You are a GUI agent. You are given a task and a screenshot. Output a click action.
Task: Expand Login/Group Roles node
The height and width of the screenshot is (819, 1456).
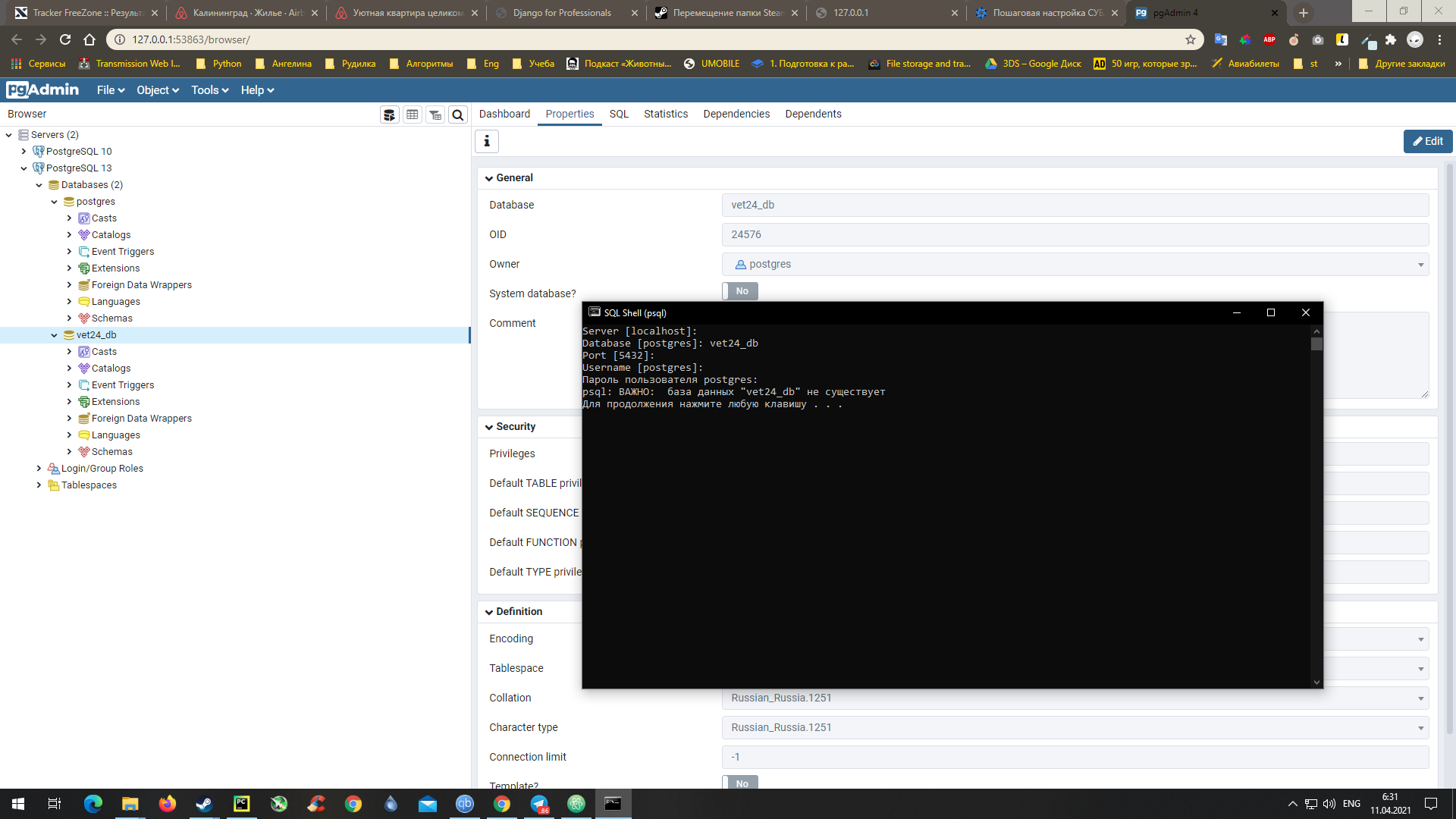pyautogui.click(x=39, y=469)
